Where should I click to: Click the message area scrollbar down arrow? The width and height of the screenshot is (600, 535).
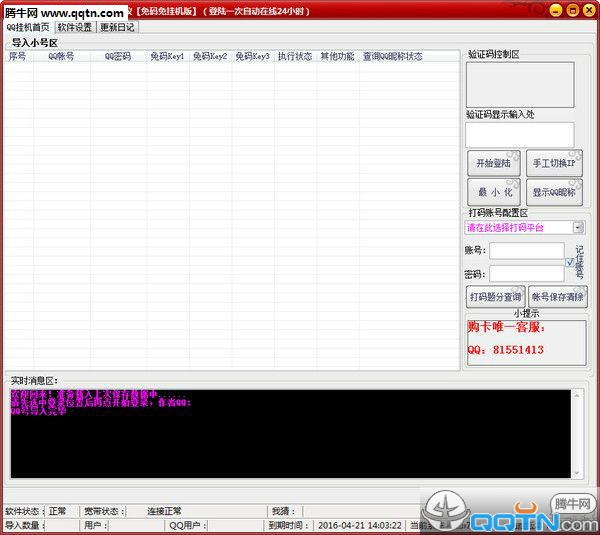(x=577, y=473)
